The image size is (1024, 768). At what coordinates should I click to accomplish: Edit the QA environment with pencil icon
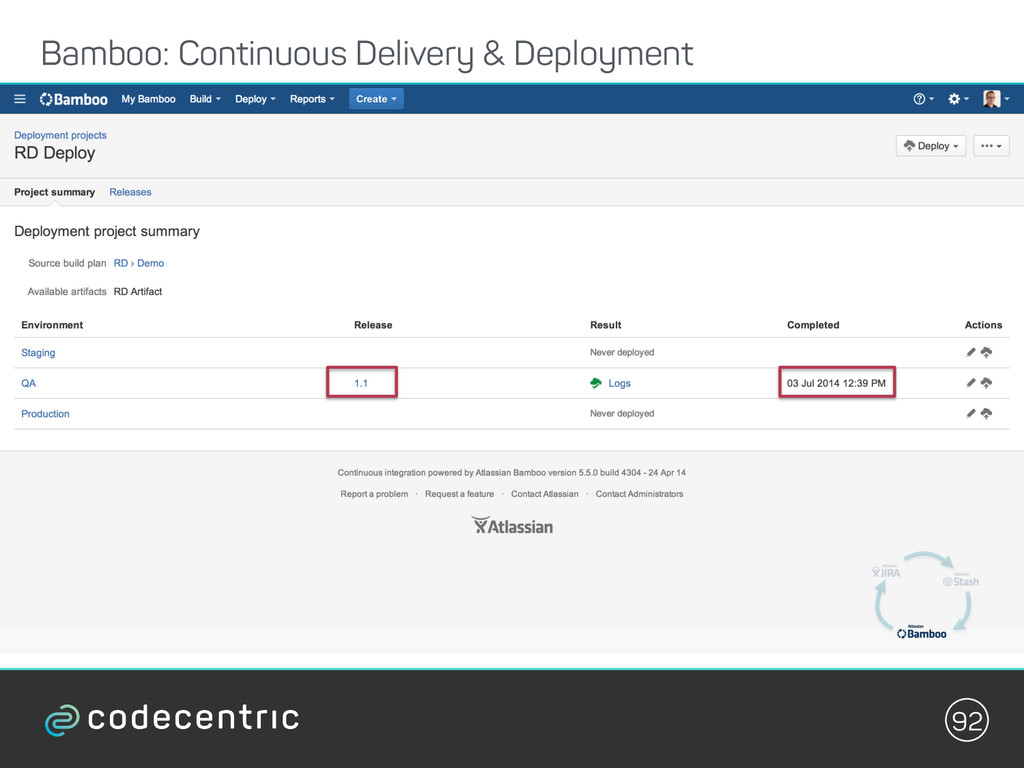pyautogui.click(x=970, y=383)
